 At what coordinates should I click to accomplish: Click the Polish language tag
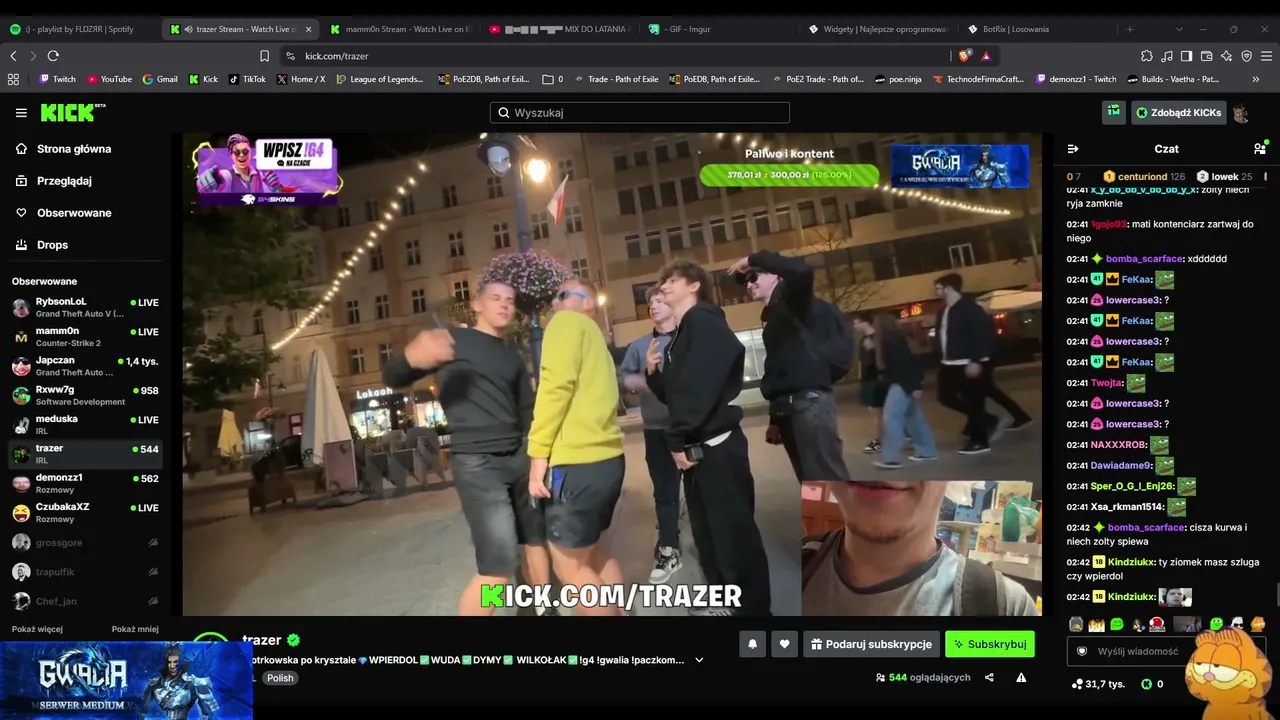280,678
